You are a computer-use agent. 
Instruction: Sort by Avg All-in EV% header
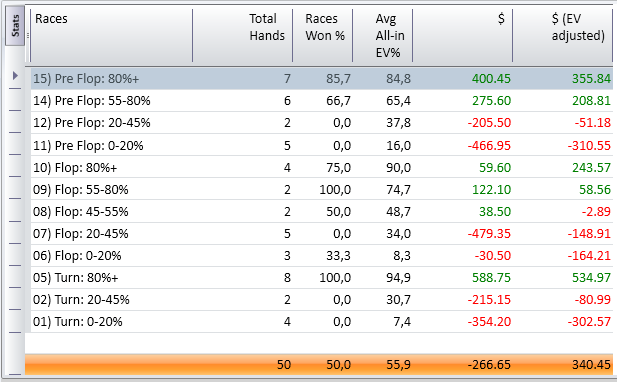coord(382,35)
